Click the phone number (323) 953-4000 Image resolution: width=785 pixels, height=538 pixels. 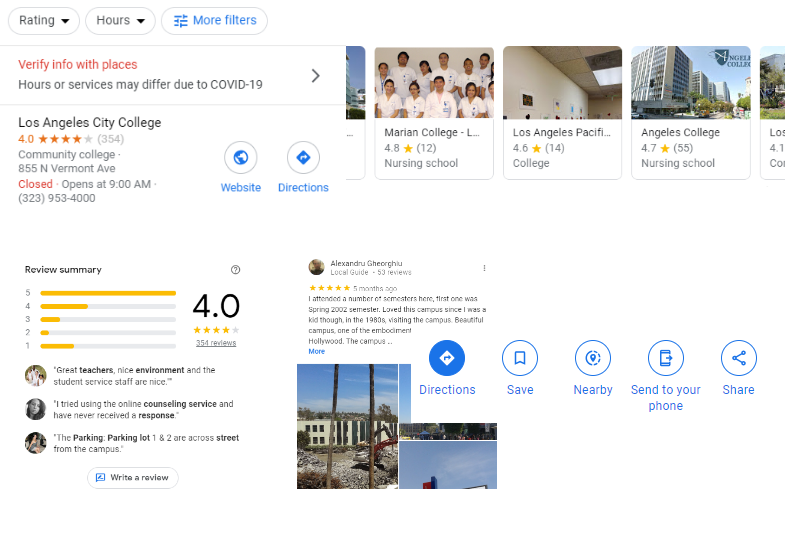[x=57, y=198]
